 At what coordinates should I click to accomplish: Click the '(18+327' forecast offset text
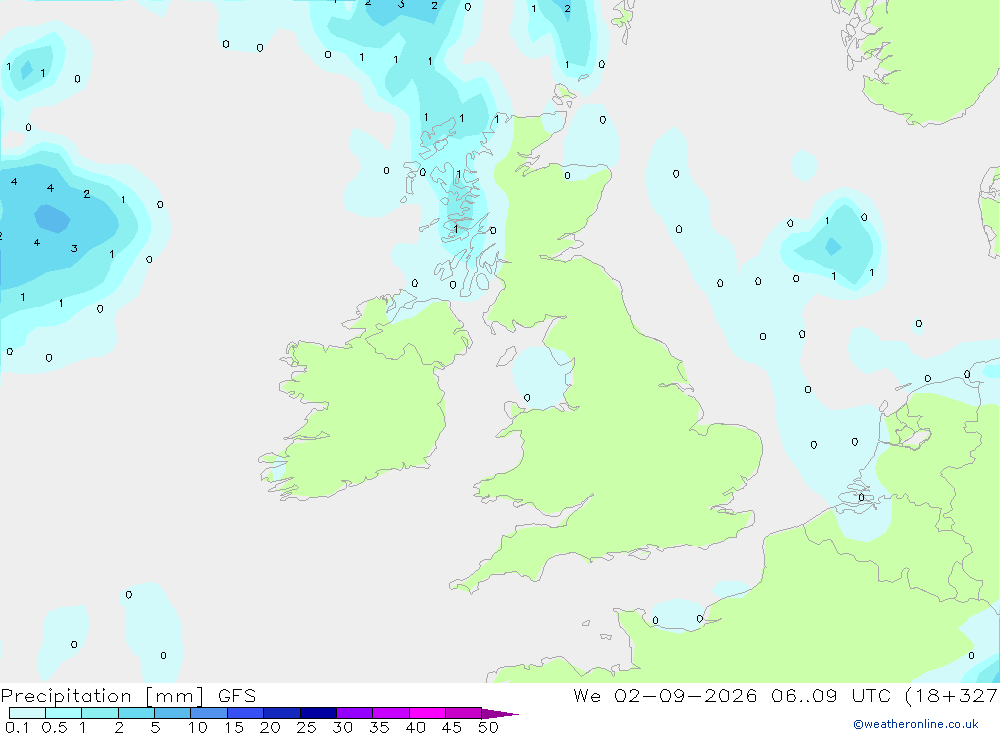pyautogui.click(x=952, y=696)
